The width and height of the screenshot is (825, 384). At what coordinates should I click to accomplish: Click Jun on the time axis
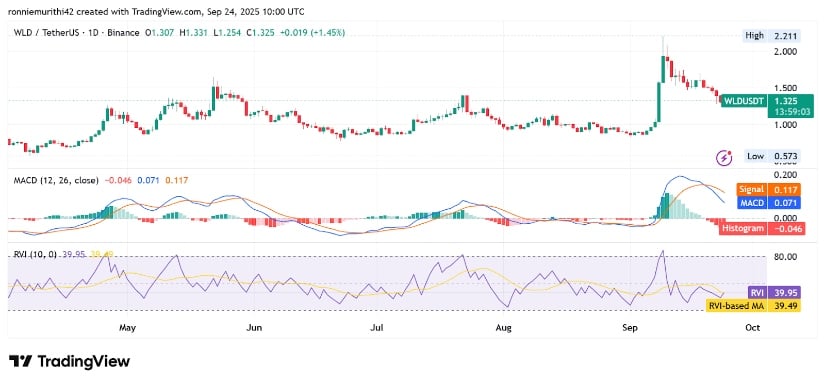[x=254, y=328]
